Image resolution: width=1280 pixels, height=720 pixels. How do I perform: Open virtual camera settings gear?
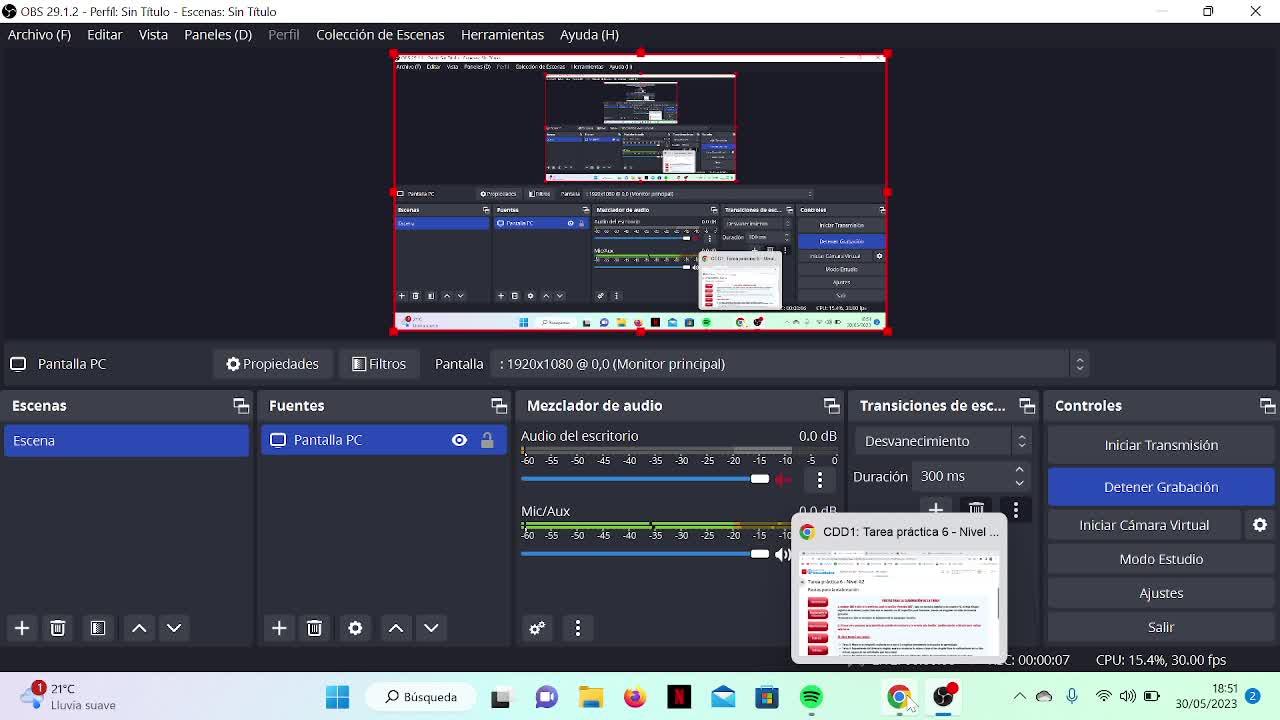tap(1260, 525)
